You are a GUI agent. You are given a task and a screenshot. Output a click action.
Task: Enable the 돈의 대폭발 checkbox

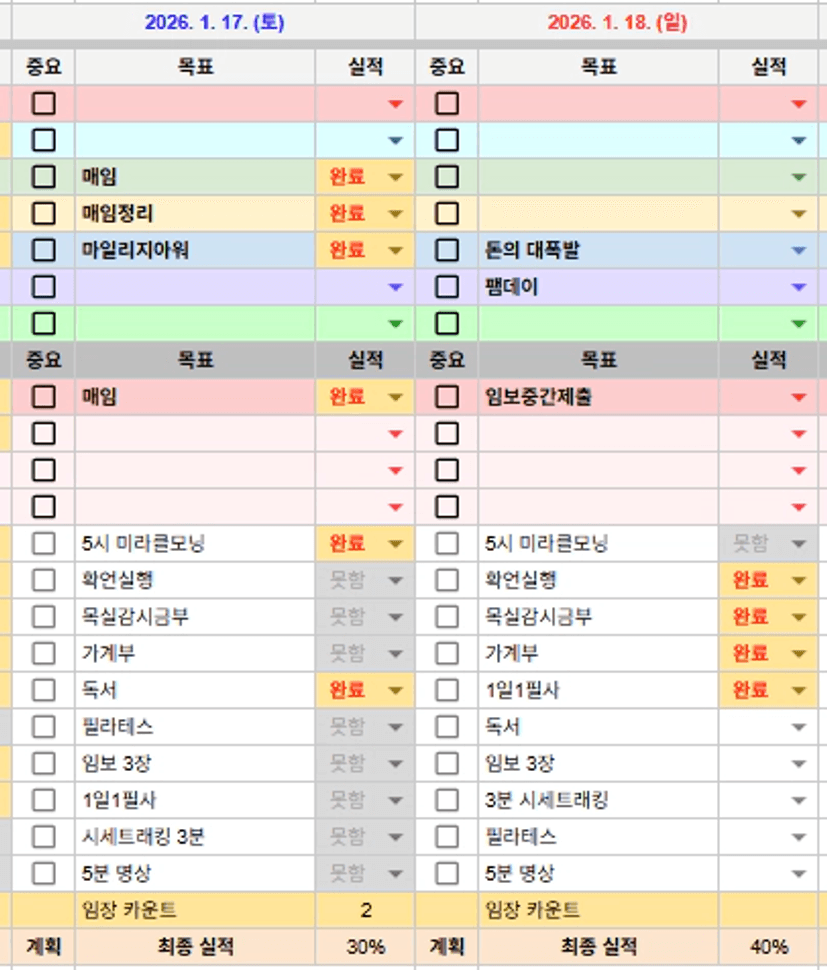[x=447, y=250]
